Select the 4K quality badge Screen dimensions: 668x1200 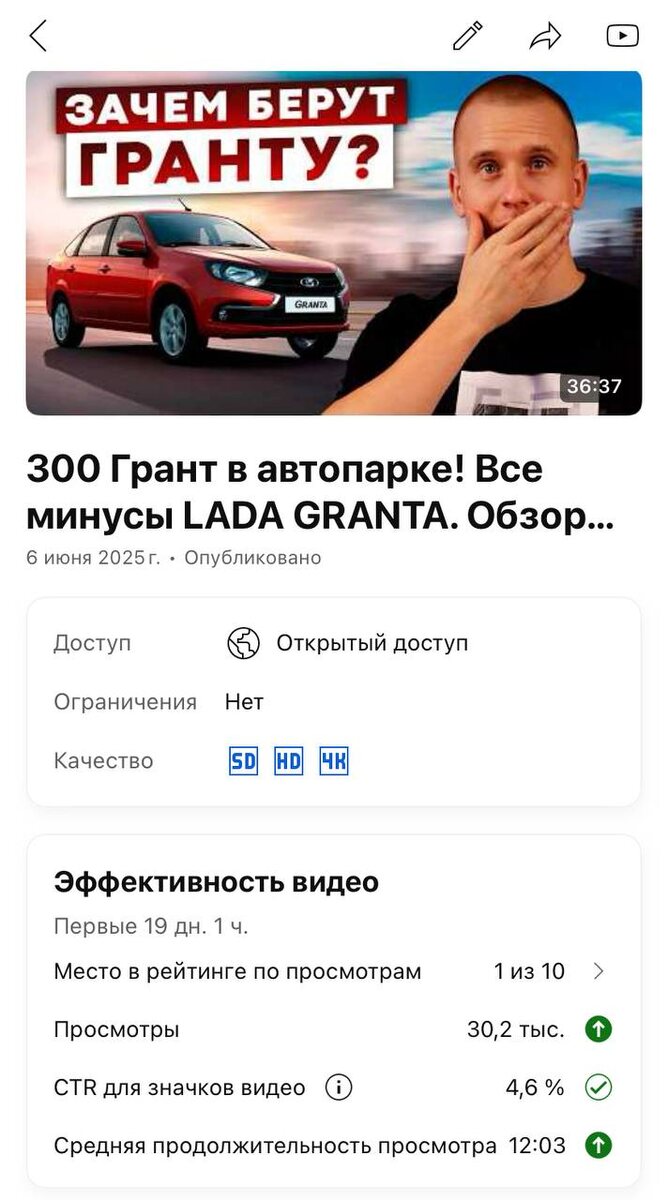(x=333, y=761)
